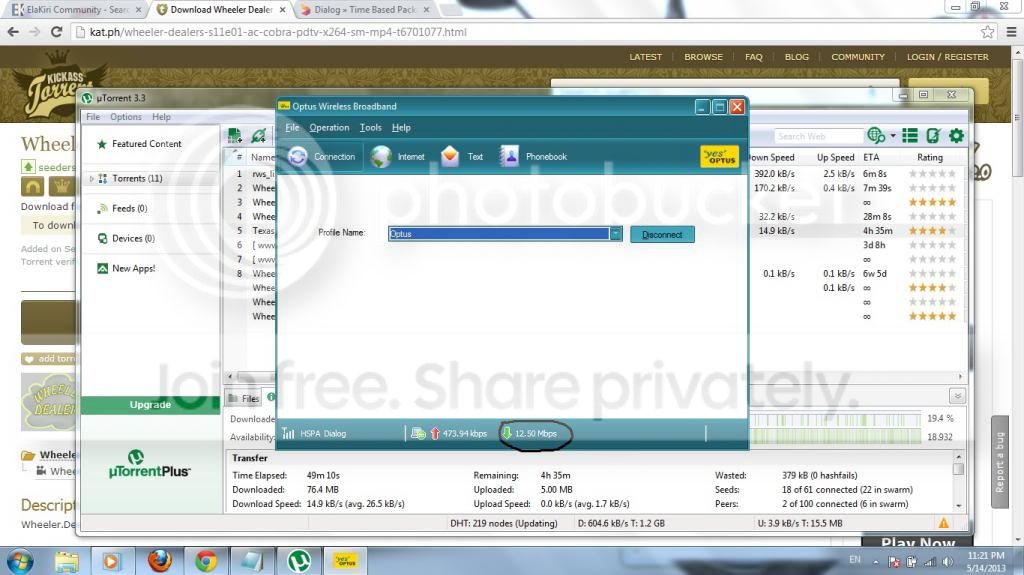Open Help menu in Optus window

click(401, 127)
